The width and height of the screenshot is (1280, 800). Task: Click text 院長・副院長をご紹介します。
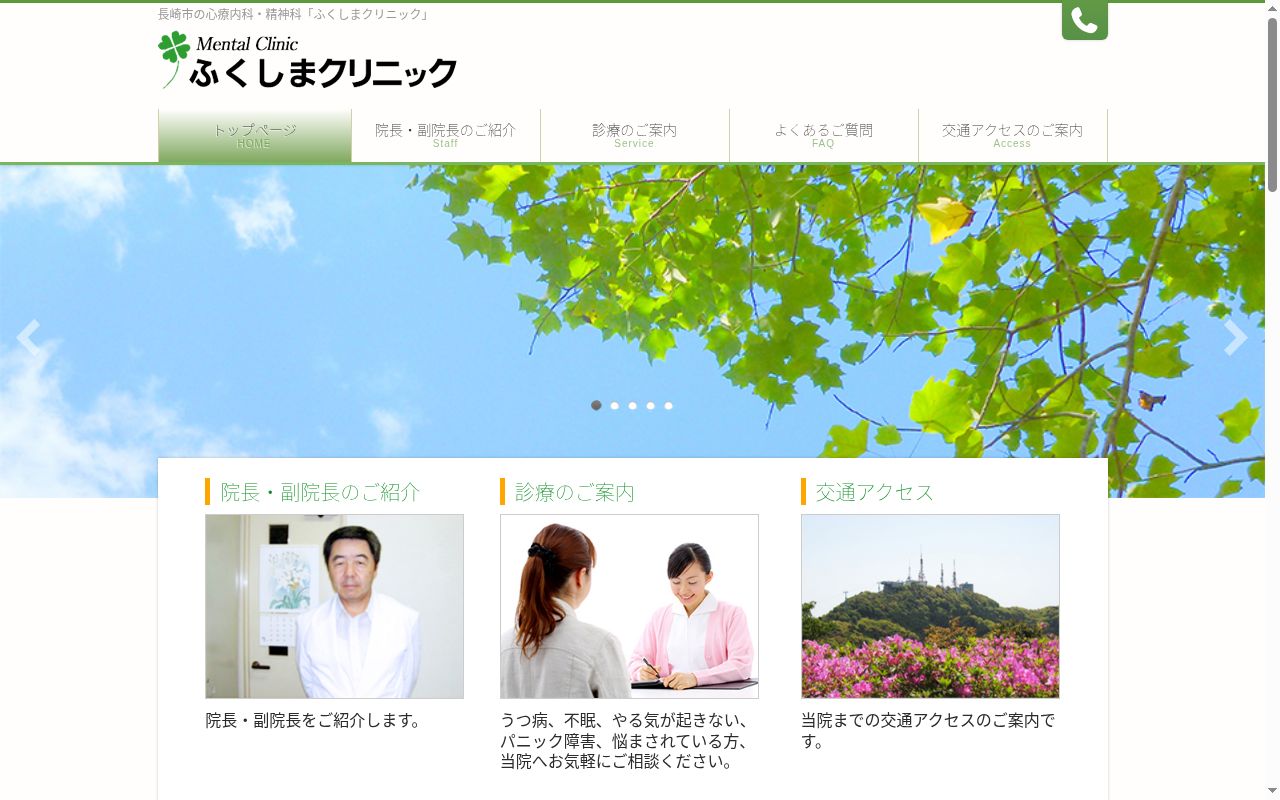314,720
